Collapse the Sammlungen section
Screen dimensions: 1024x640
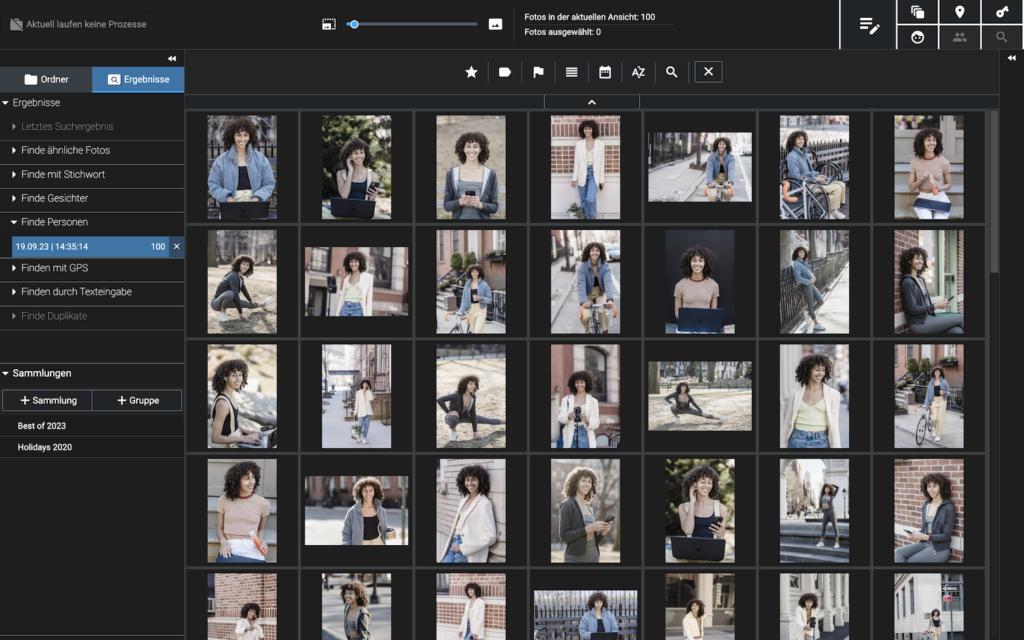pyautogui.click(x=41, y=373)
